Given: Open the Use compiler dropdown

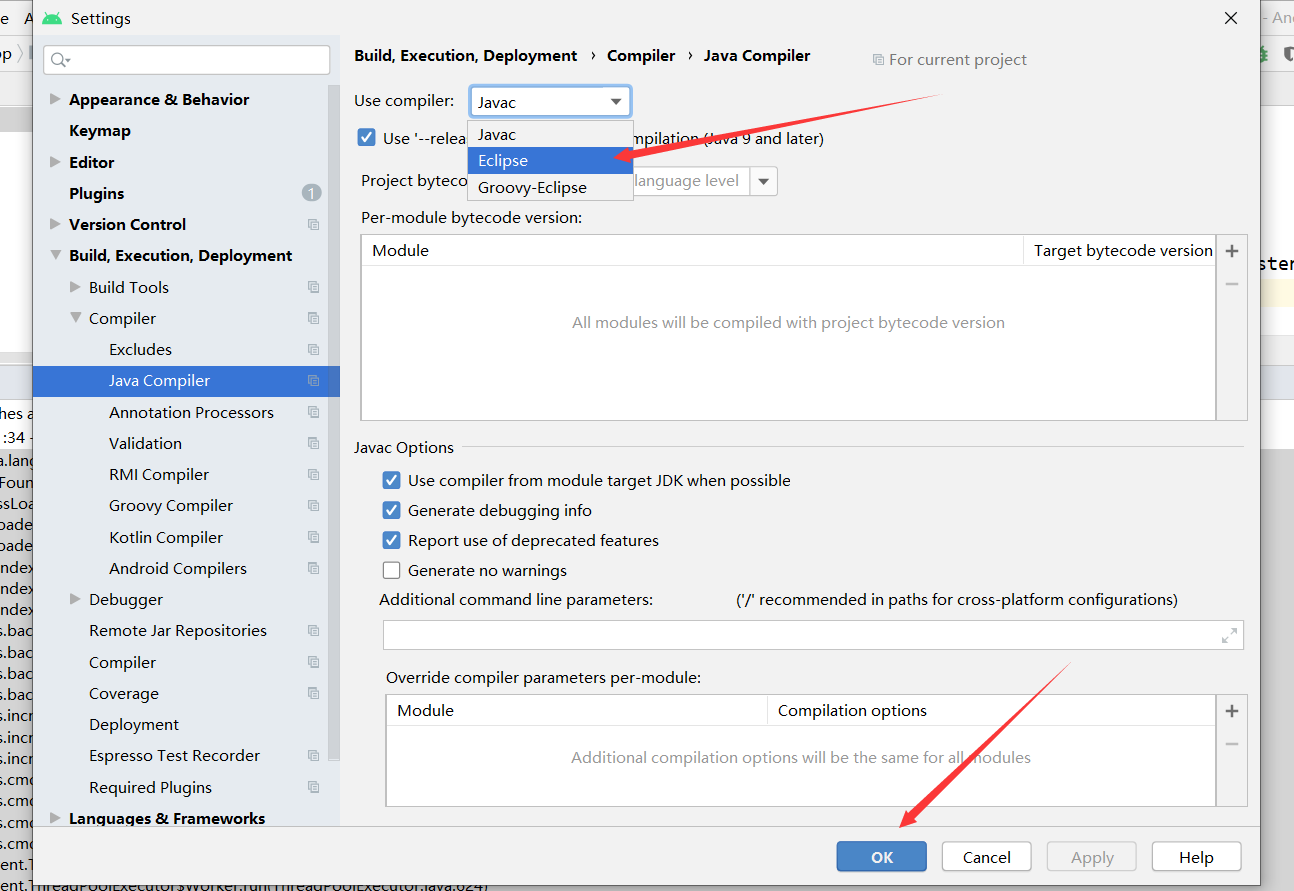Looking at the screenshot, I should coord(550,102).
